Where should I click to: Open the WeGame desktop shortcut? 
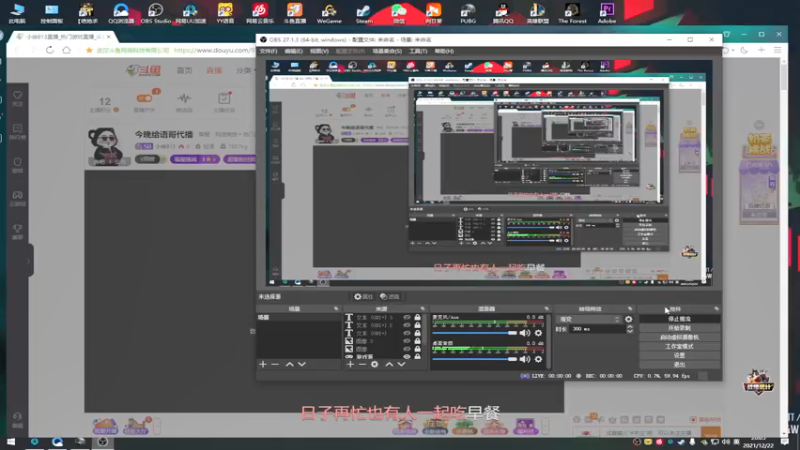329,13
